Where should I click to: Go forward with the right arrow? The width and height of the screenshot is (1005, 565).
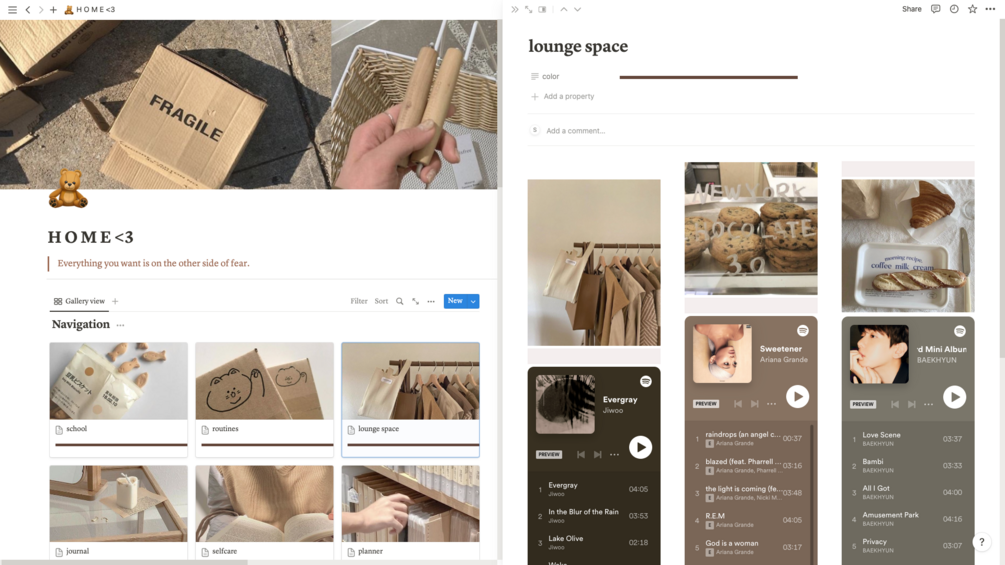pyautogui.click(x=40, y=10)
